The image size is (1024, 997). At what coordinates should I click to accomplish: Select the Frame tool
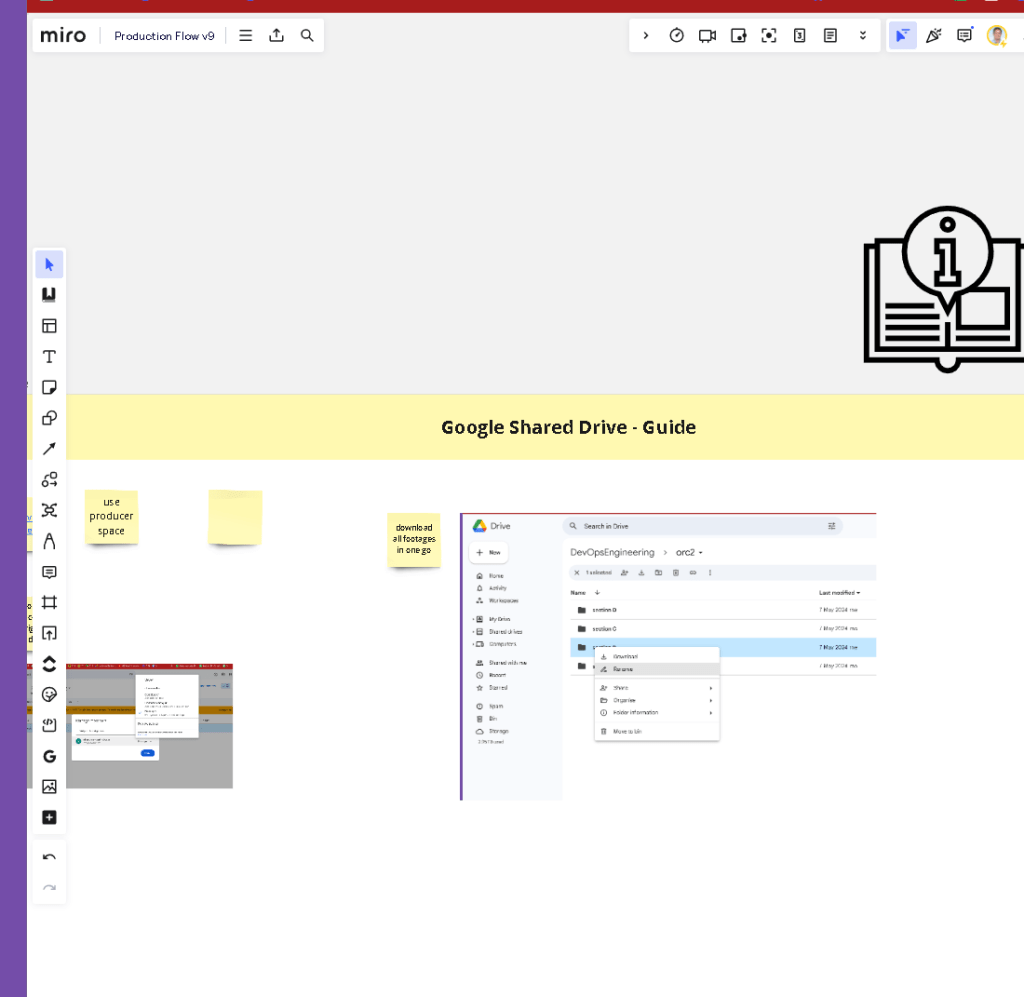(49, 602)
